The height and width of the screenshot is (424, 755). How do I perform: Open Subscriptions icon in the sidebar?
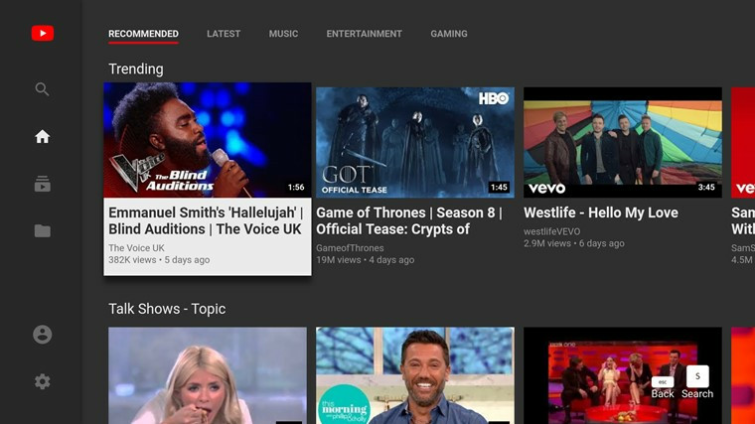coord(42,184)
